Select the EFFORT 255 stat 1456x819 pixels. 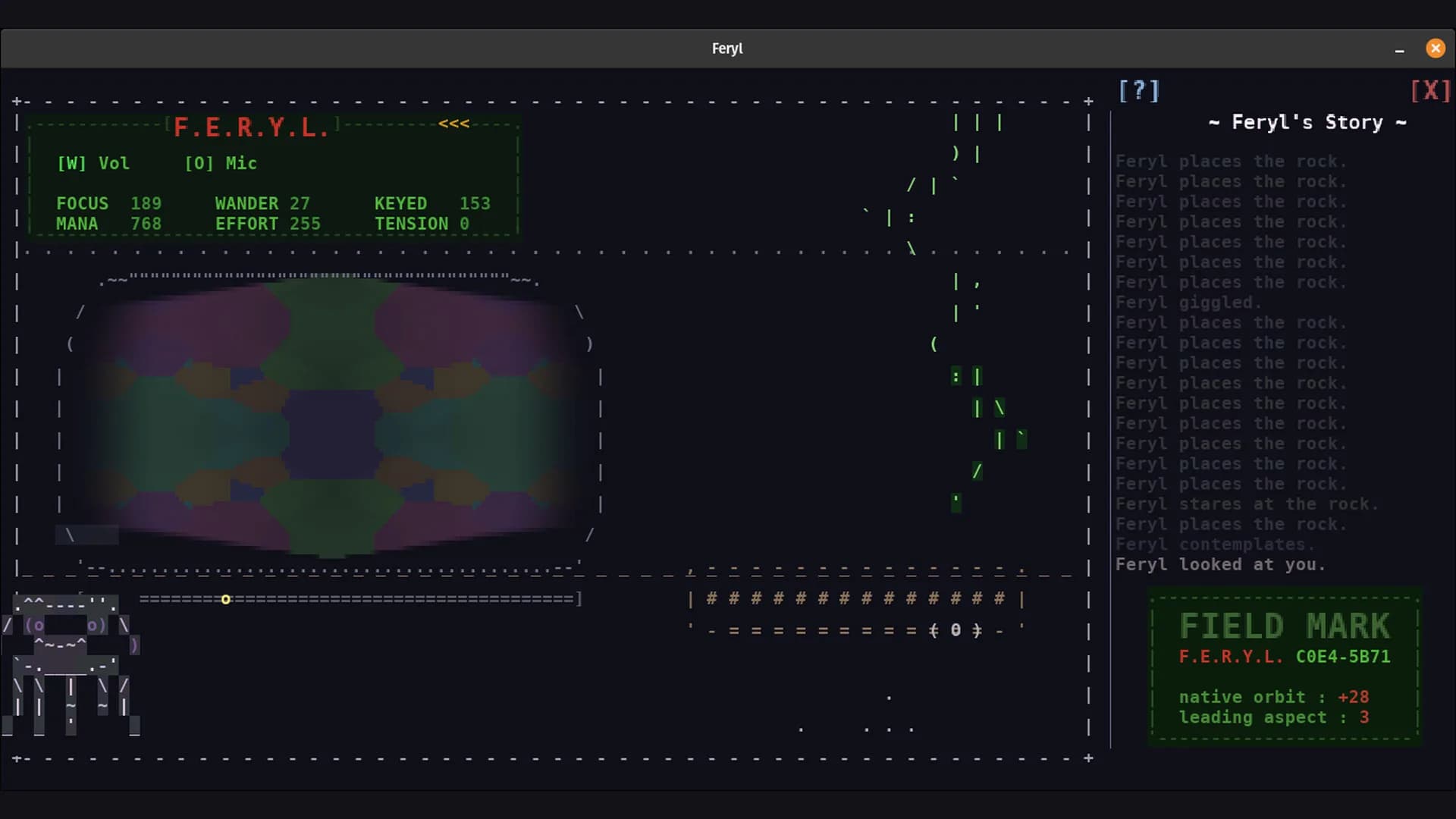click(268, 224)
